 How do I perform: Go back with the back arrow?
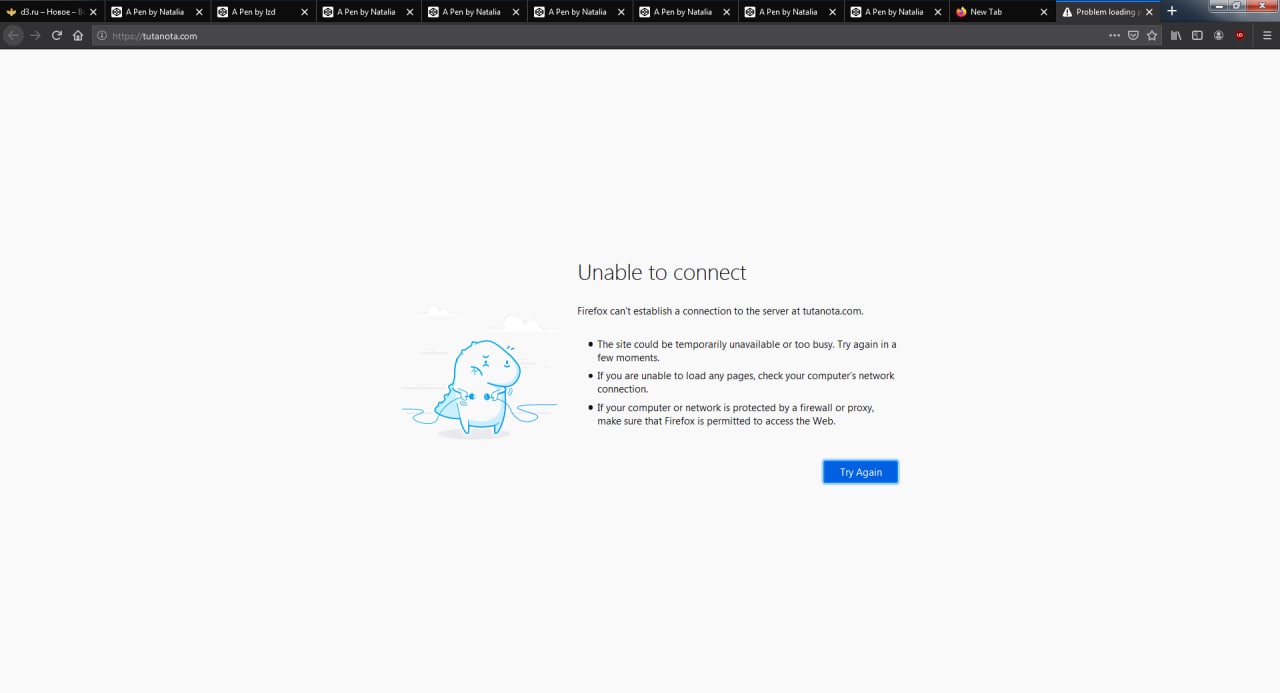(13, 35)
